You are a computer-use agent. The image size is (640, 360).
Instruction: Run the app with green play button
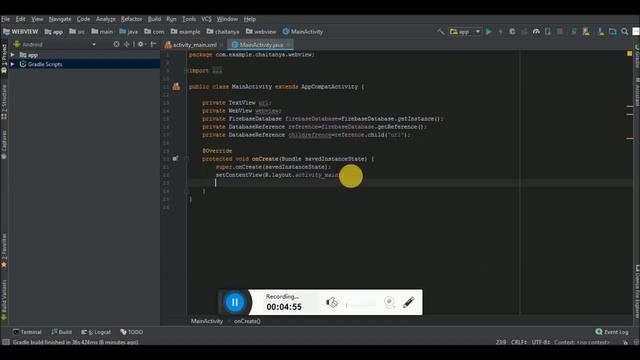click(489, 31)
